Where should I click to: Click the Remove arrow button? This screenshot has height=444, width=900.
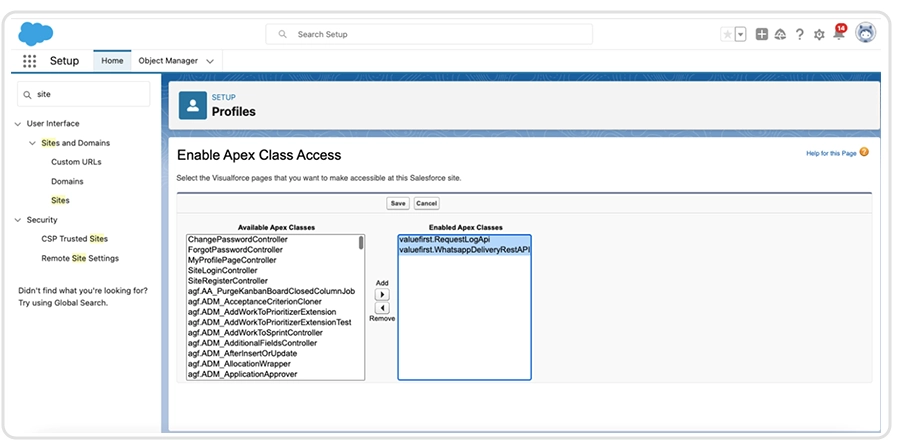pos(381,308)
